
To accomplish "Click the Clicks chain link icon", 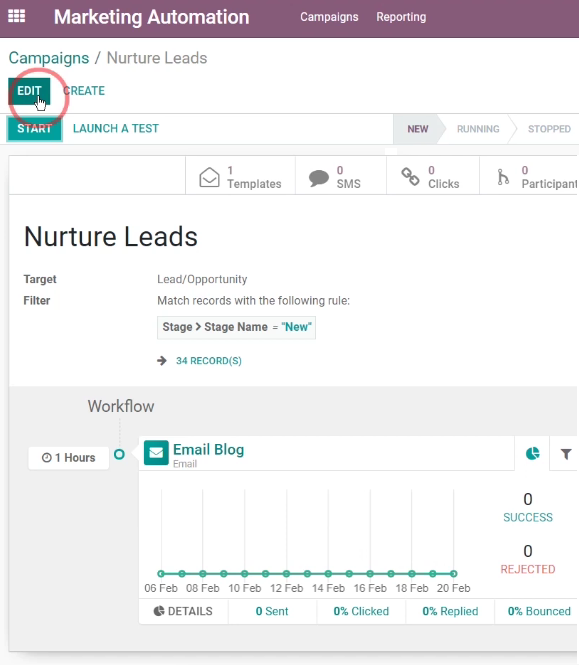I will (x=410, y=177).
